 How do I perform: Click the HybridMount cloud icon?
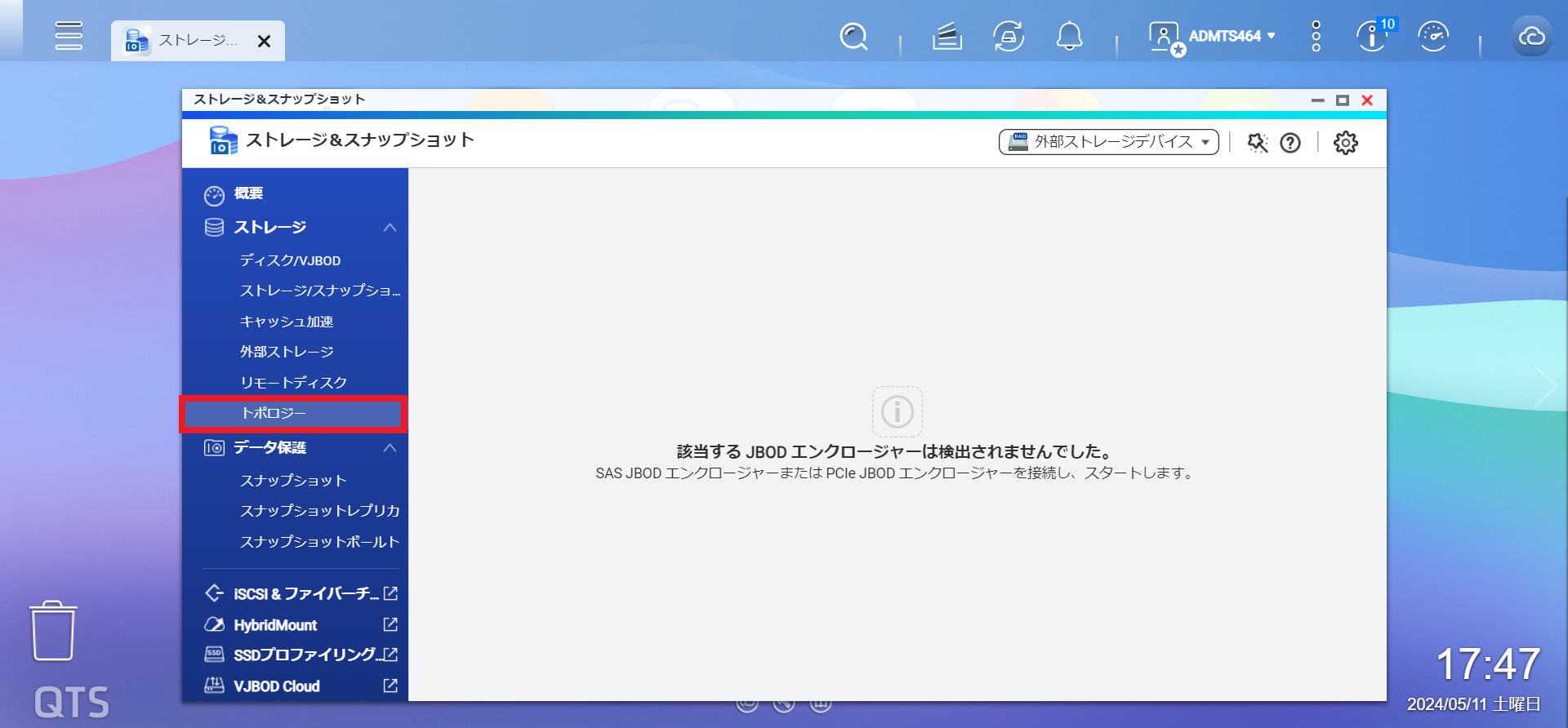[214, 624]
